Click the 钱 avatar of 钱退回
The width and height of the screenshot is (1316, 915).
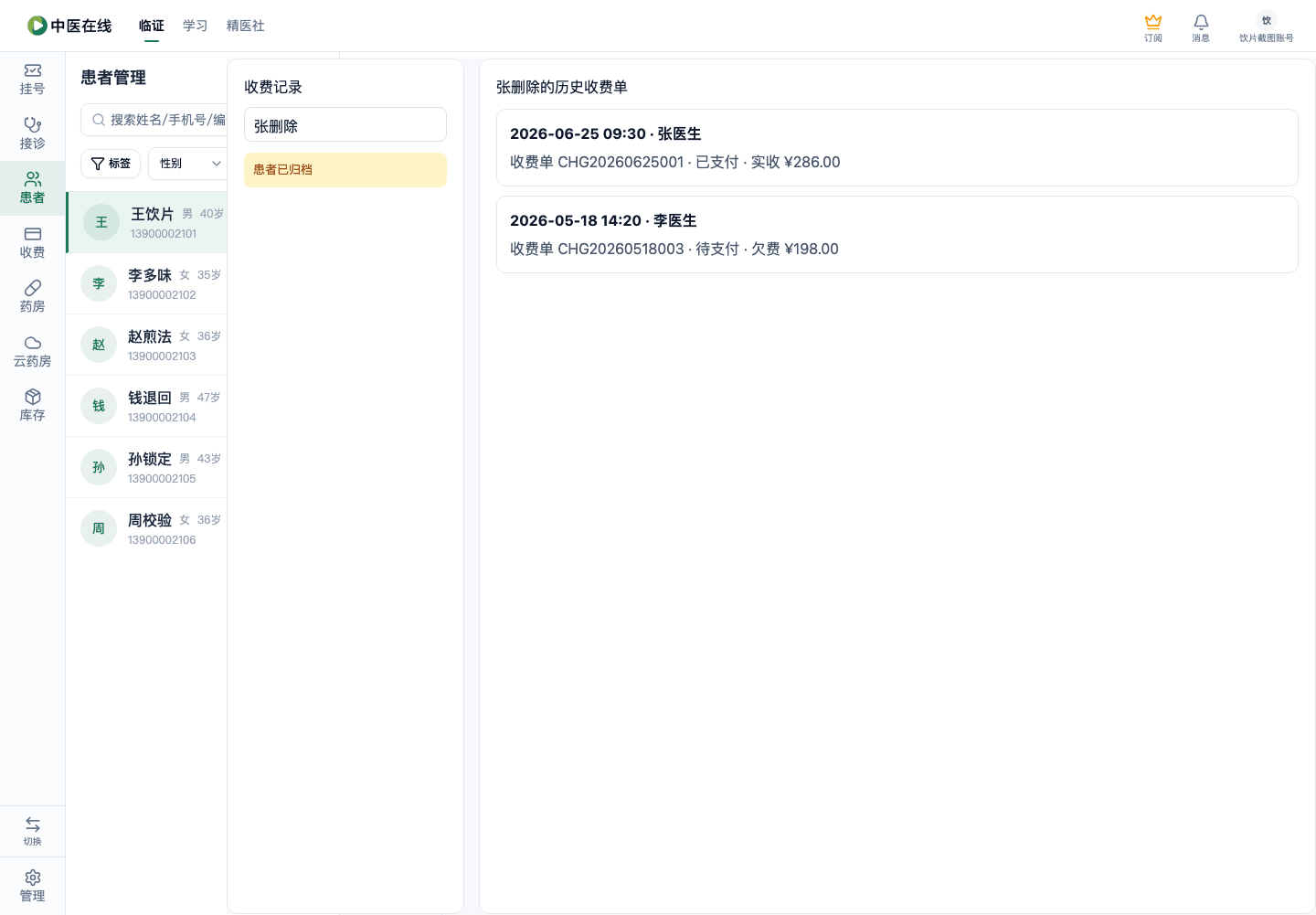pos(99,406)
